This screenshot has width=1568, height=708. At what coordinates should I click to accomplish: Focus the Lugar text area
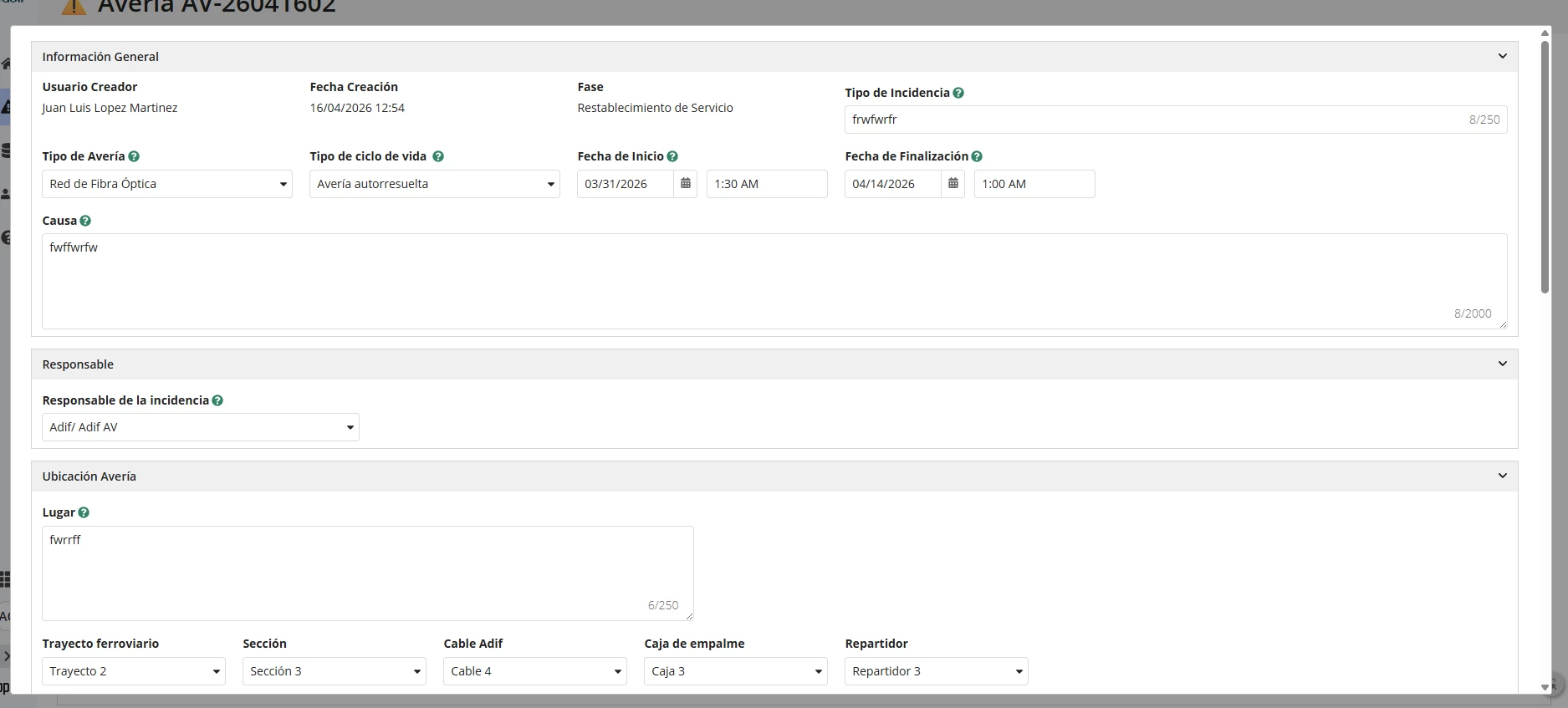pos(368,573)
